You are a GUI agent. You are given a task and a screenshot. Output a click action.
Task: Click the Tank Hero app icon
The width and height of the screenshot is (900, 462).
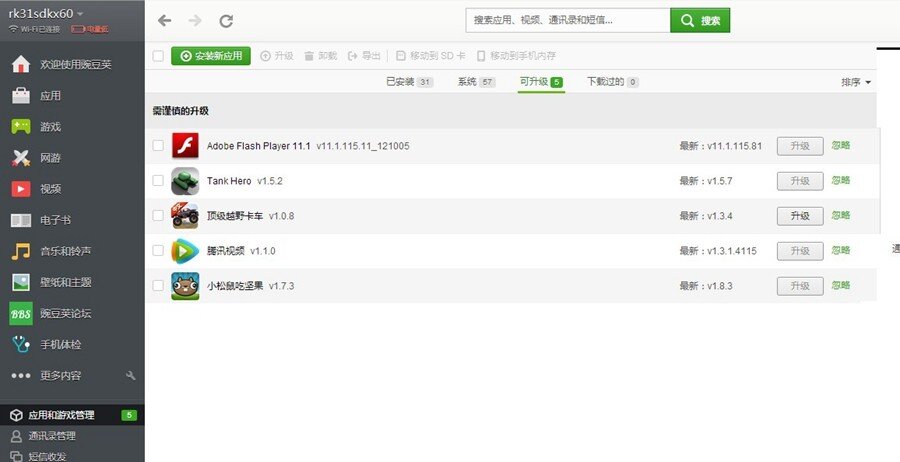point(185,181)
